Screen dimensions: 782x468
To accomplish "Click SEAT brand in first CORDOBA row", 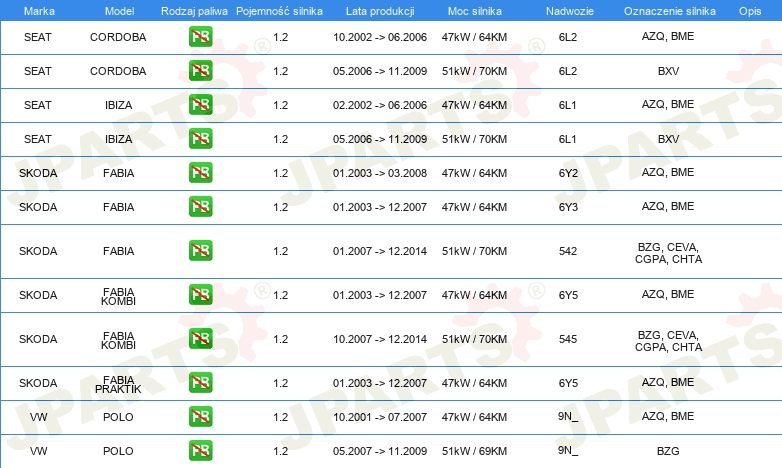I will (x=38, y=37).
